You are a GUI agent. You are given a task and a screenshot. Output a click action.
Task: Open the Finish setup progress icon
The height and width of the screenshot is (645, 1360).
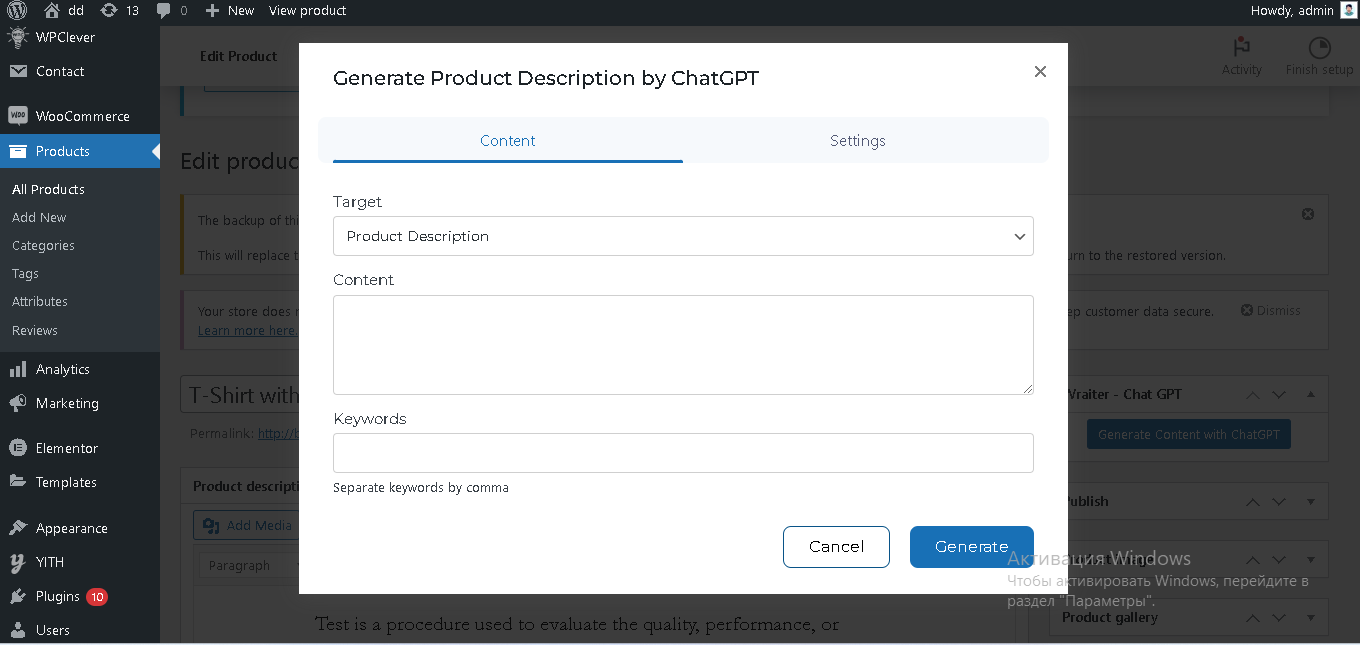coord(1319,48)
